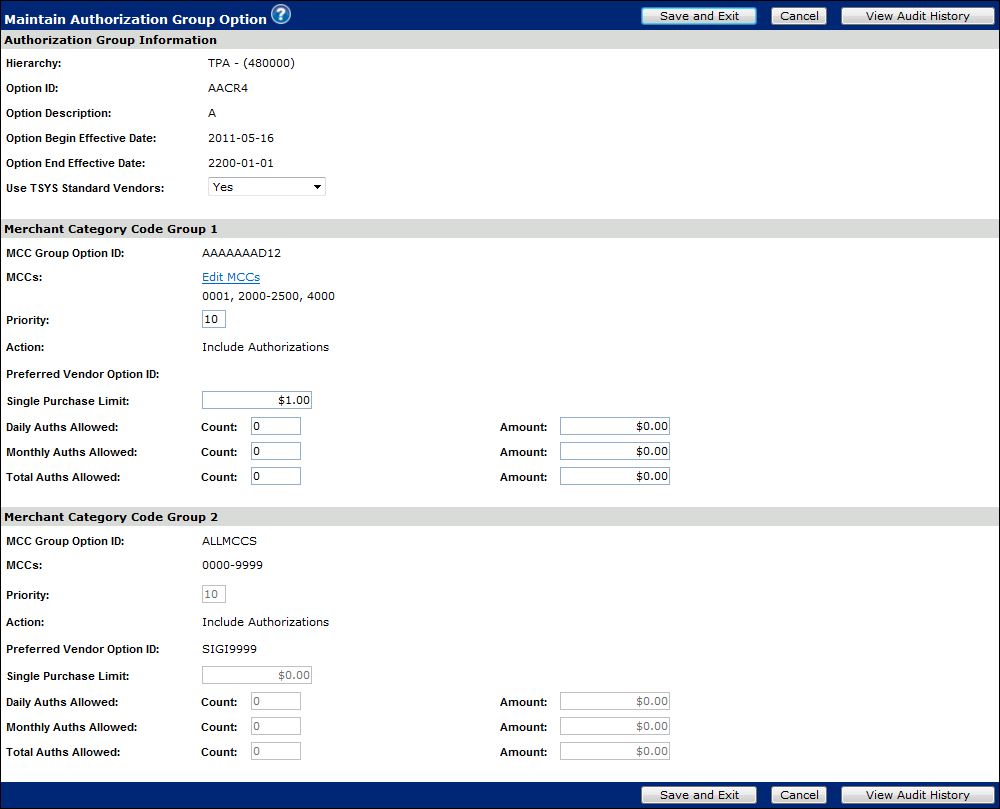Click Daily Auths Allowed Amount field in Group 1

pyautogui.click(x=614, y=427)
